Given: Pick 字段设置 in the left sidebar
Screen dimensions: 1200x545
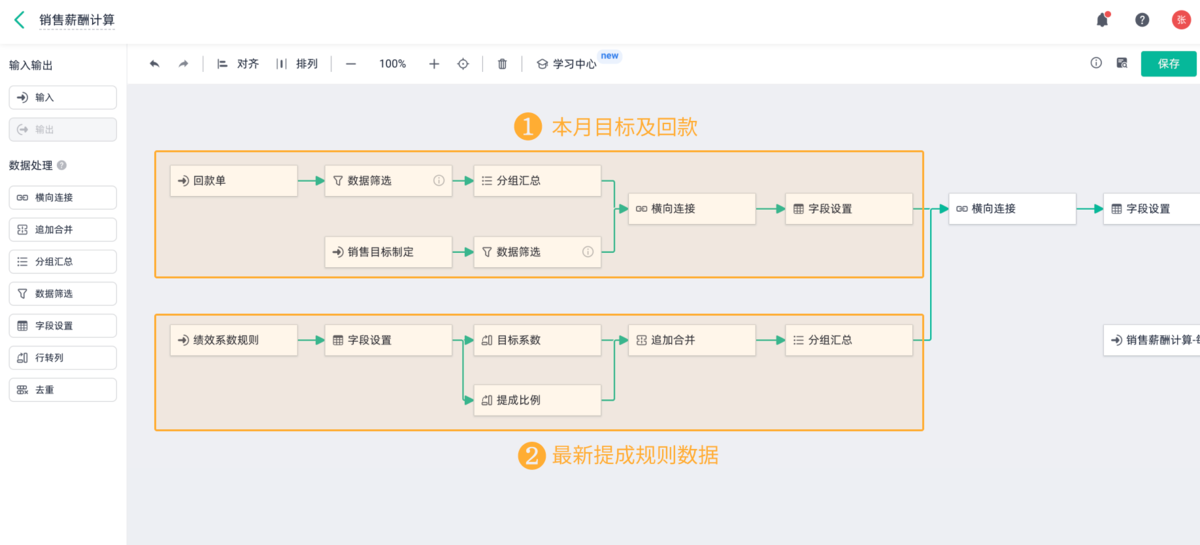Looking at the screenshot, I should point(62,326).
